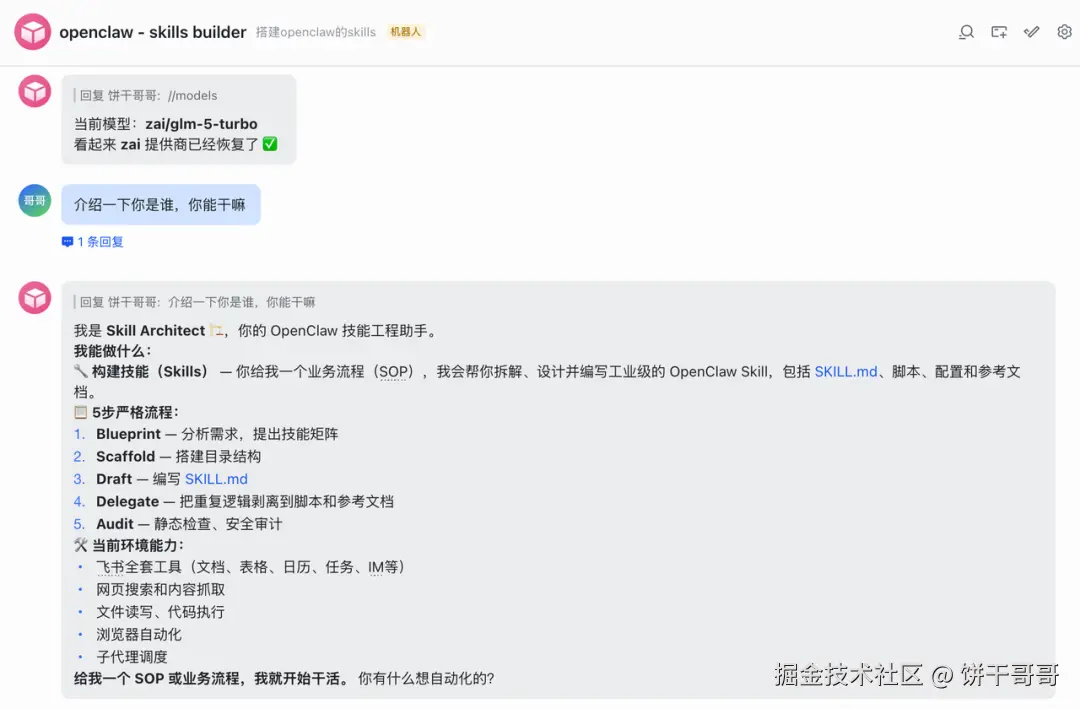
Task: Click list item Scaffold — 搭建目录结构
Action: [178, 456]
